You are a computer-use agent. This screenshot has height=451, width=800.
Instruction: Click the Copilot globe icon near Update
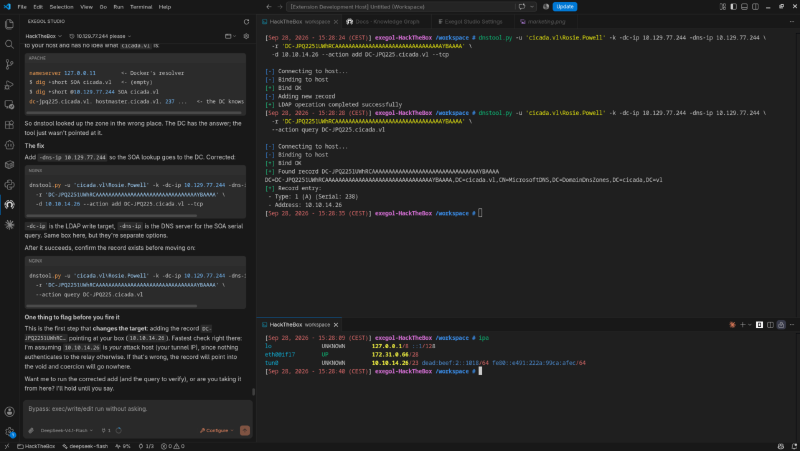(546, 7)
